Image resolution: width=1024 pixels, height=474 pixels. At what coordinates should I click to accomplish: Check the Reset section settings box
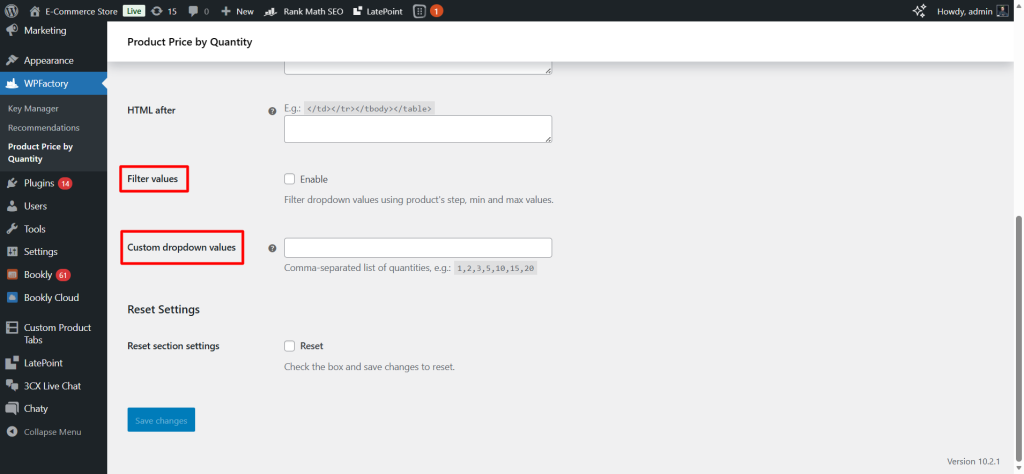coord(290,346)
